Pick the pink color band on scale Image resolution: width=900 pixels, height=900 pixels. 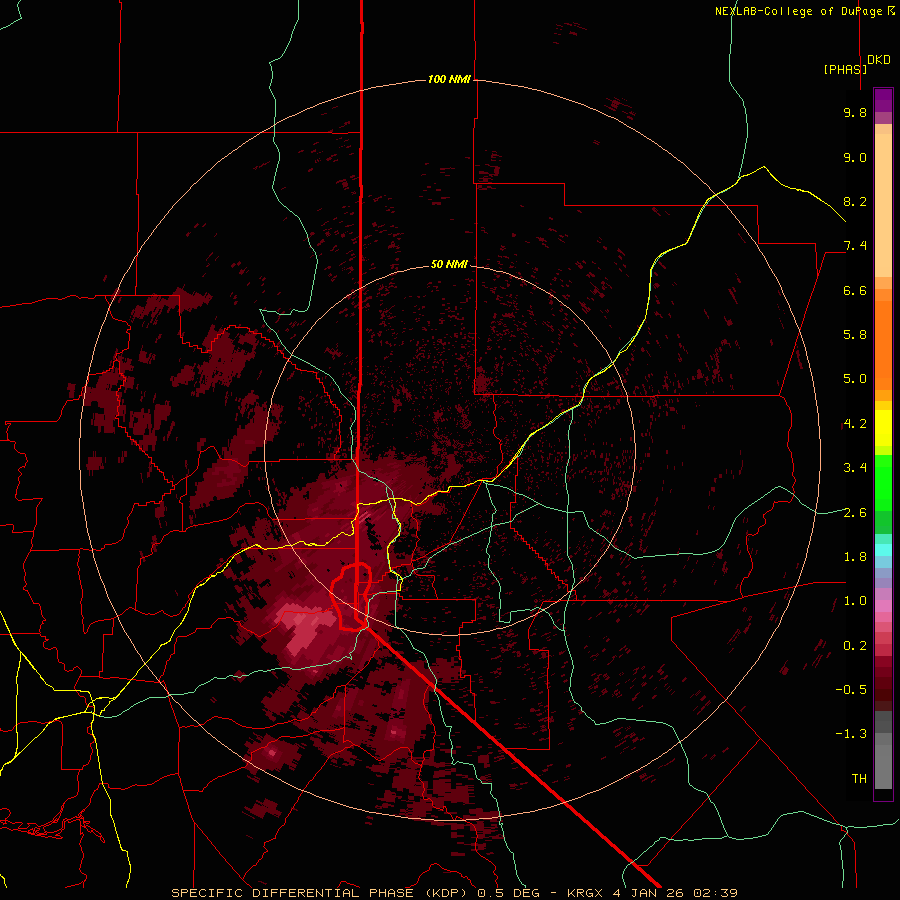pyautogui.click(x=883, y=606)
